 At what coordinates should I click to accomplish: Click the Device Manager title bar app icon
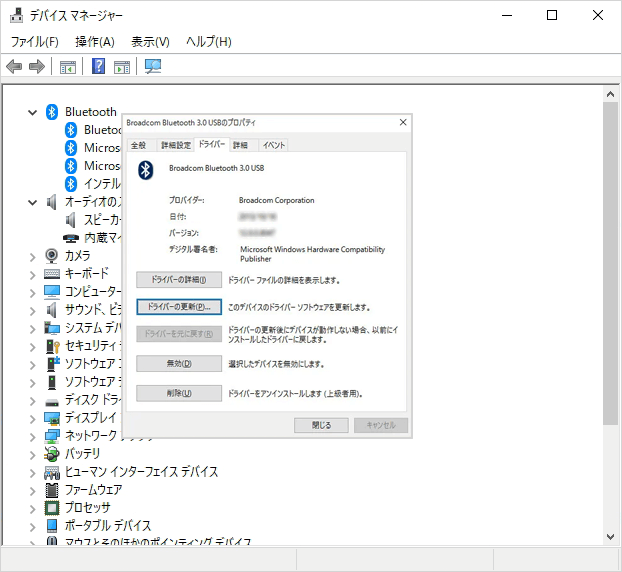tap(16, 15)
